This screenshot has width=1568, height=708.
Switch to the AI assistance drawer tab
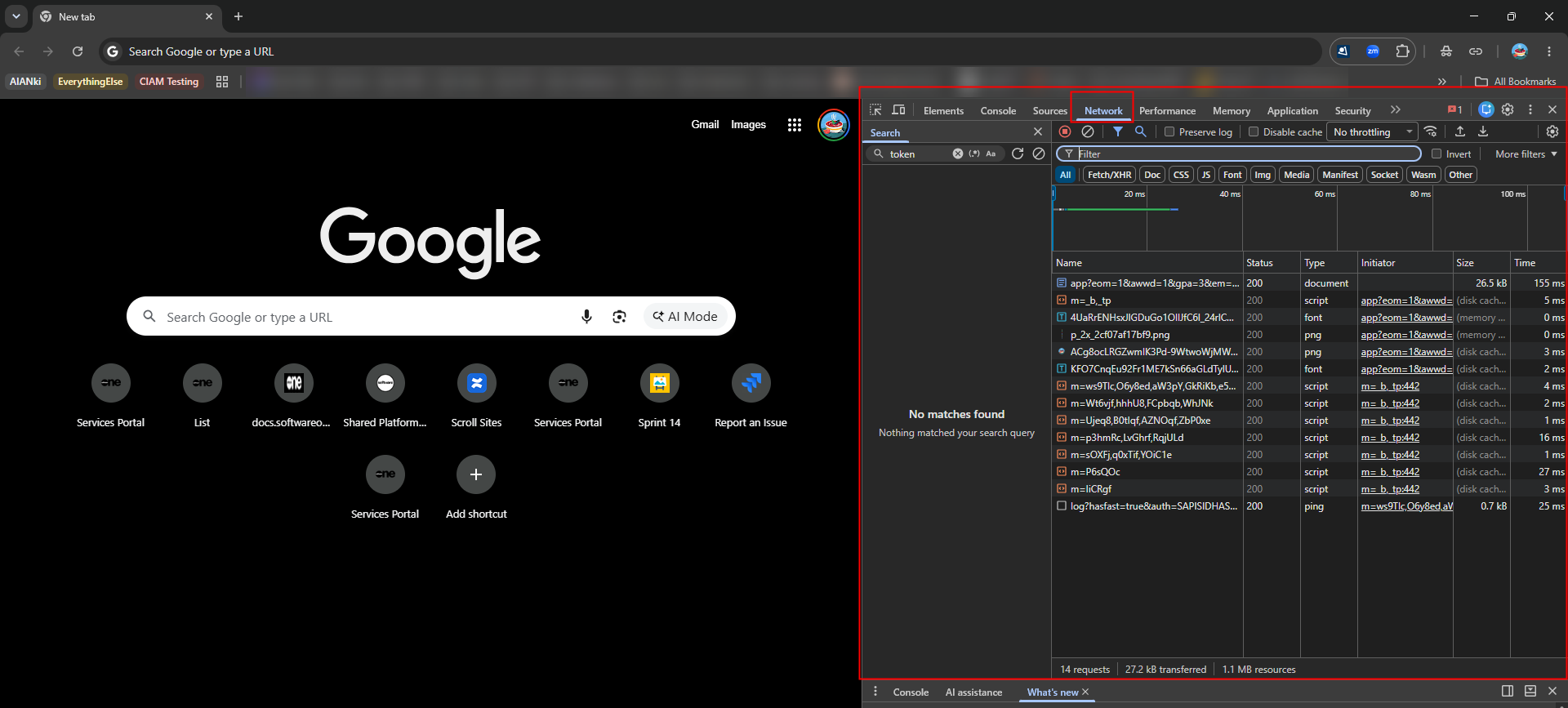pos(973,692)
